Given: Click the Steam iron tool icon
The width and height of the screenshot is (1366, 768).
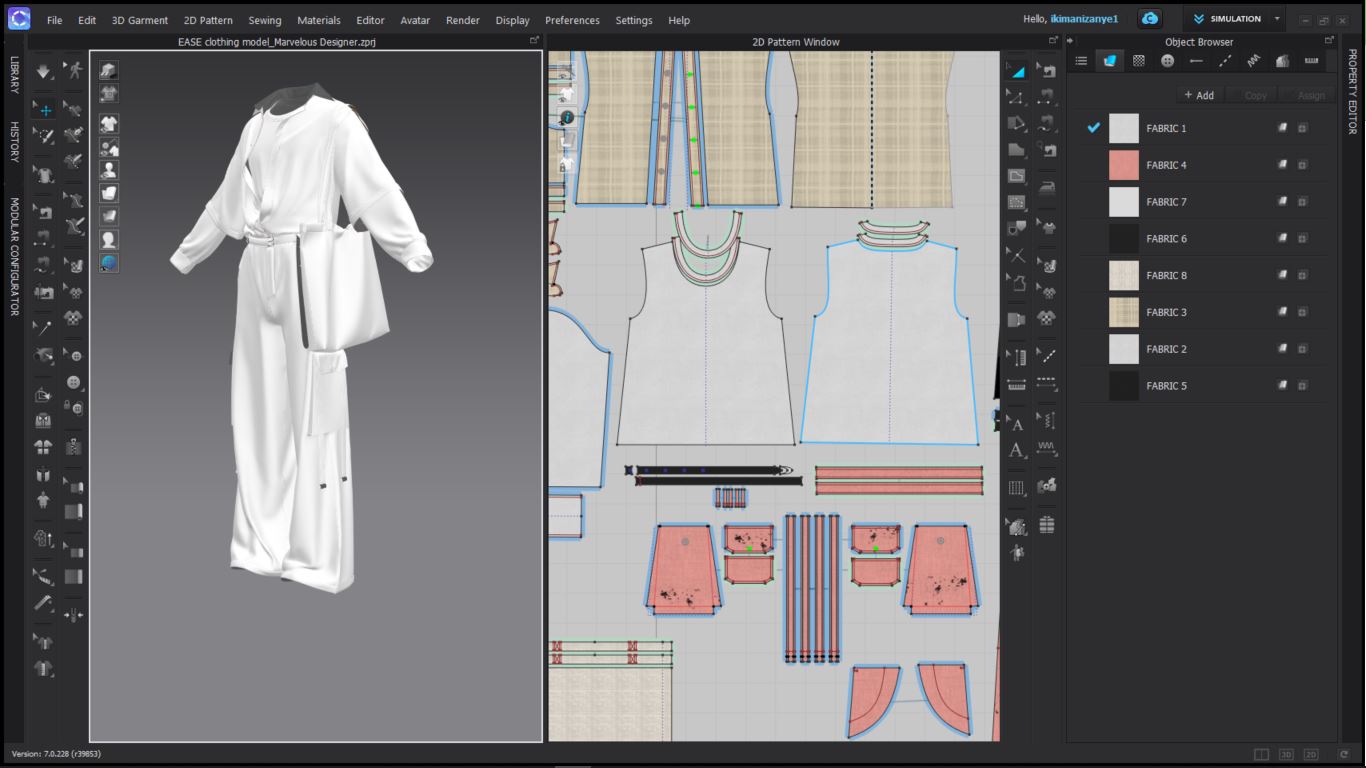Looking at the screenshot, I should pyautogui.click(x=1047, y=187).
